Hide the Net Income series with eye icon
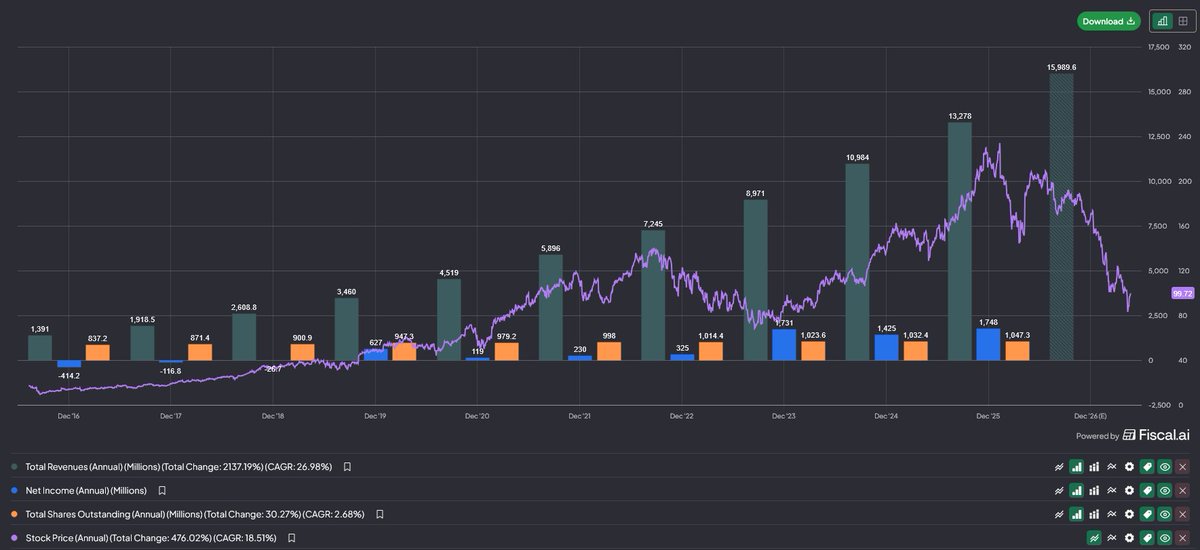The image size is (1200, 550). 1165,491
